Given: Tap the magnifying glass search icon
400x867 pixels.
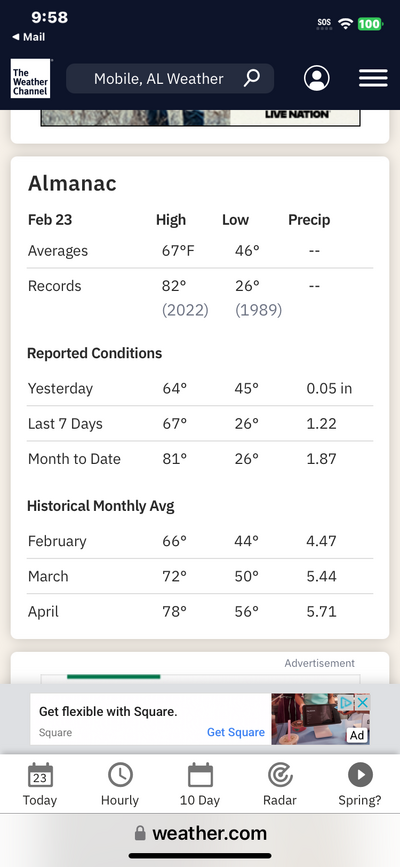Looking at the screenshot, I should click(252, 78).
